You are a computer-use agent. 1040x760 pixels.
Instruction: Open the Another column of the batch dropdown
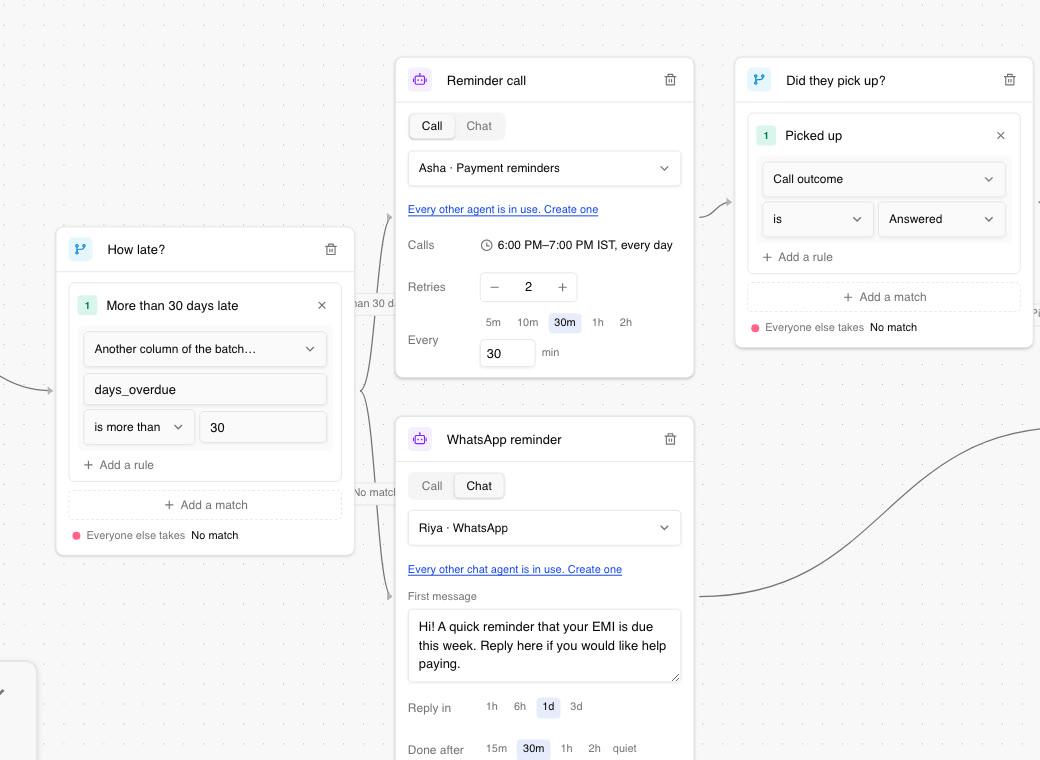click(x=205, y=349)
